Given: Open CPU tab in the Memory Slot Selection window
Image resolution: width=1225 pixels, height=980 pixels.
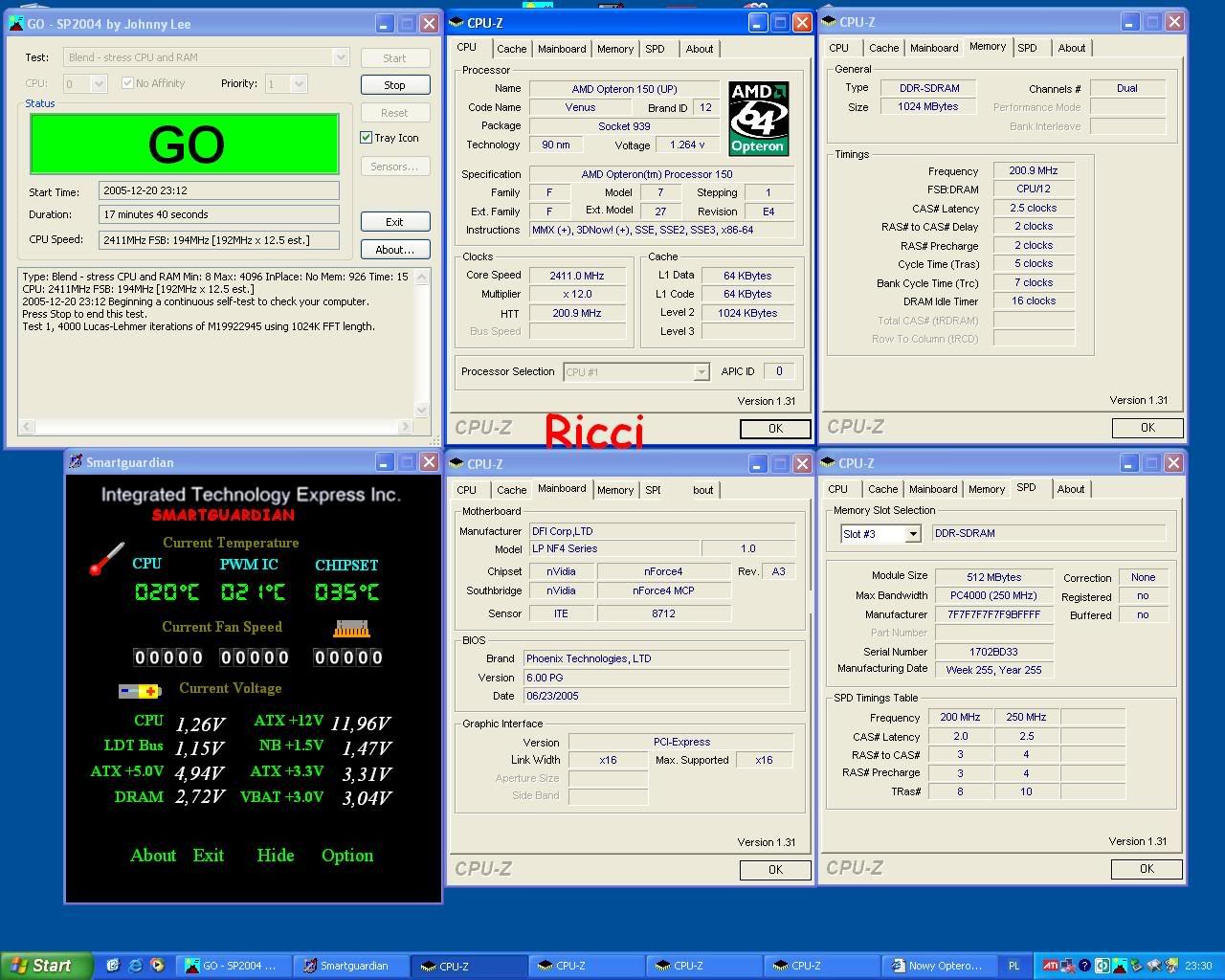Looking at the screenshot, I should (838, 489).
